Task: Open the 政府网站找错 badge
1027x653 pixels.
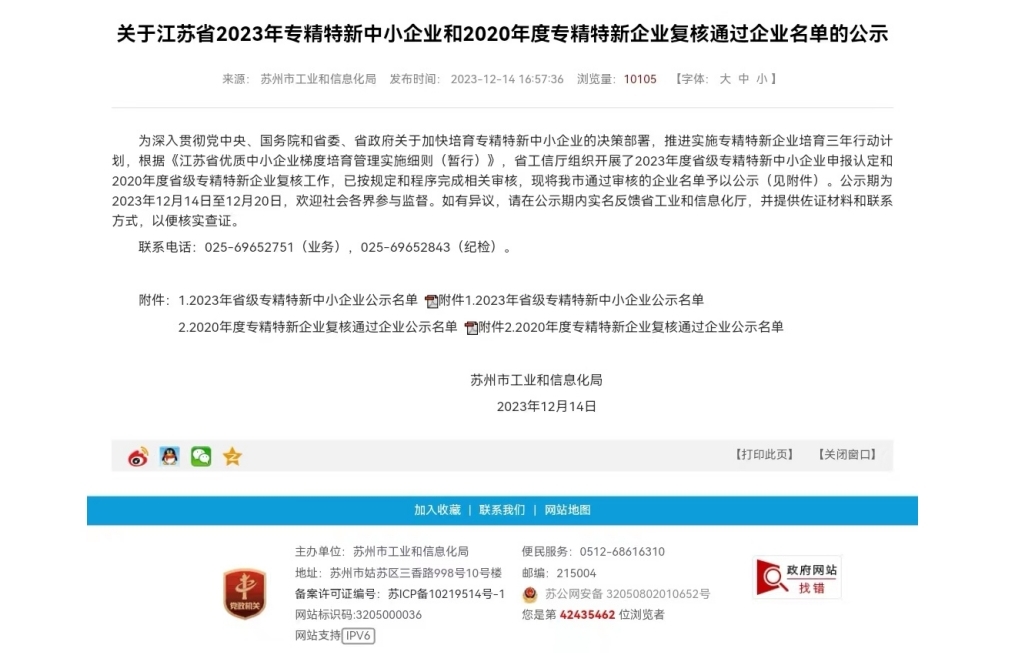Action: click(798, 578)
